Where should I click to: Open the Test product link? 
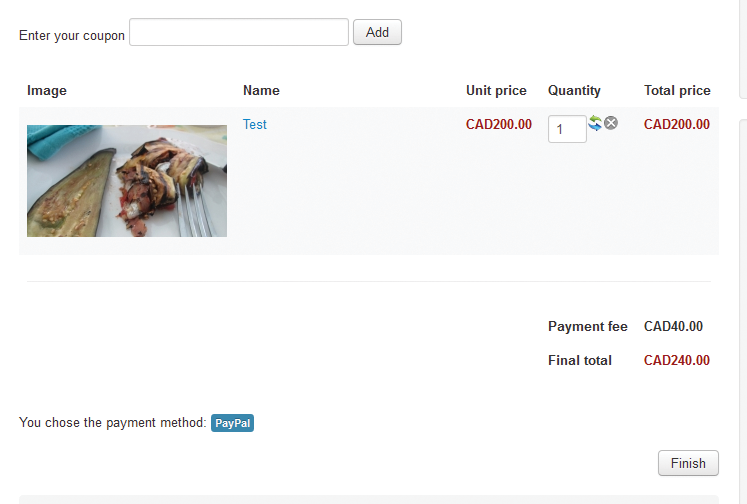255,124
